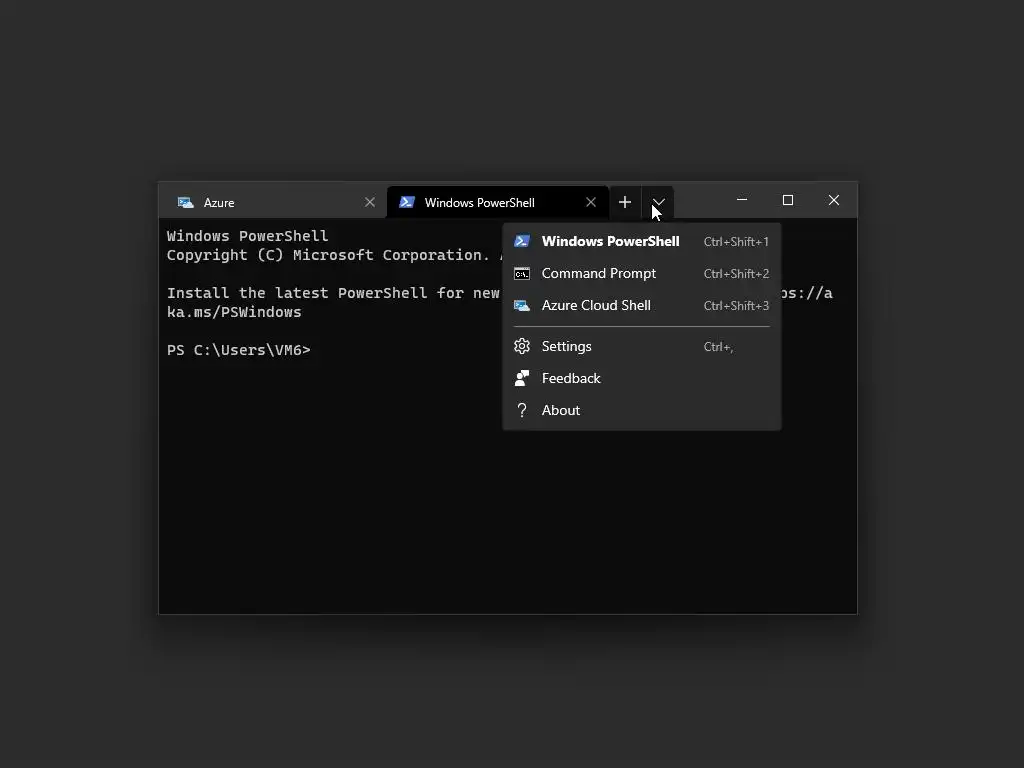Click the Ctrl+Shift+2 shortcut label
1024x768 pixels.
[x=736, y=274]
